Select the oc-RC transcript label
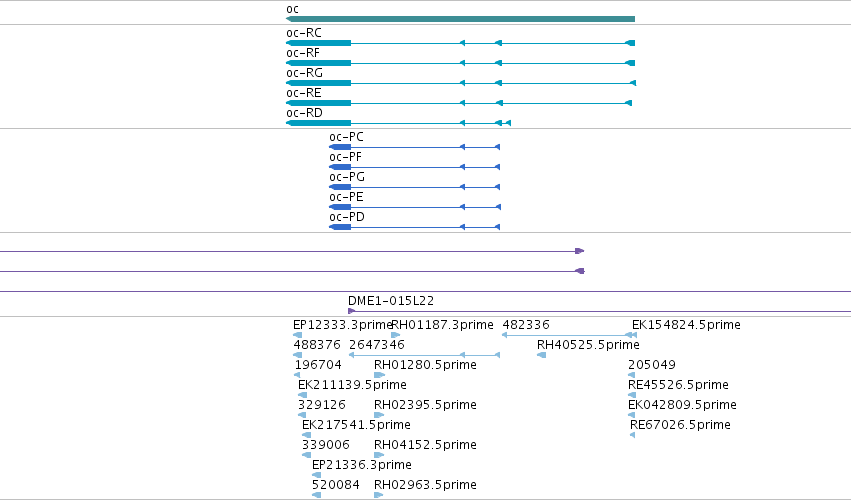Viewport: 851px width, 500px height. pyautogui.click(x=304, y=33)
